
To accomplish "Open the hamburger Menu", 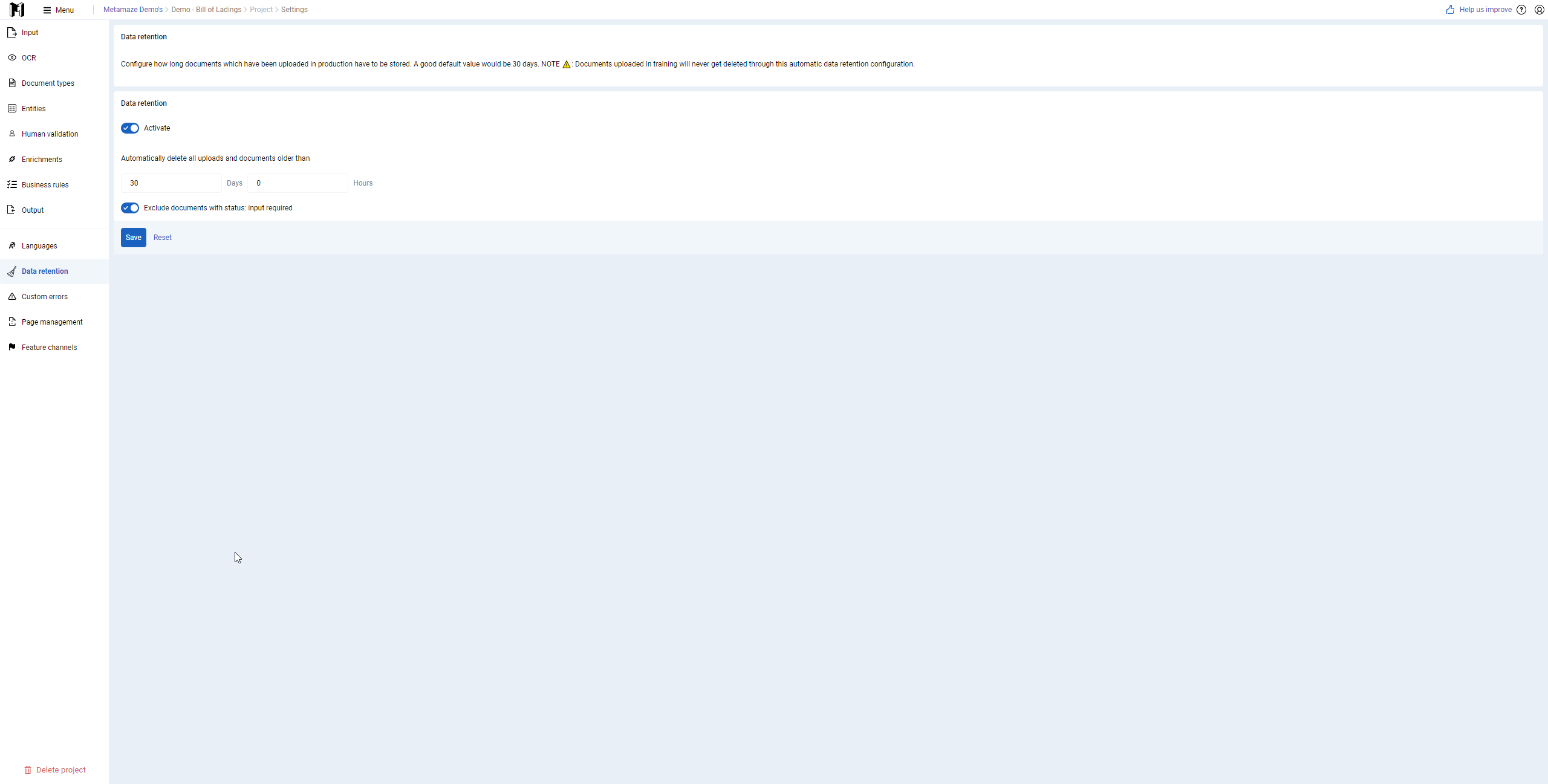I will point(59,10).
